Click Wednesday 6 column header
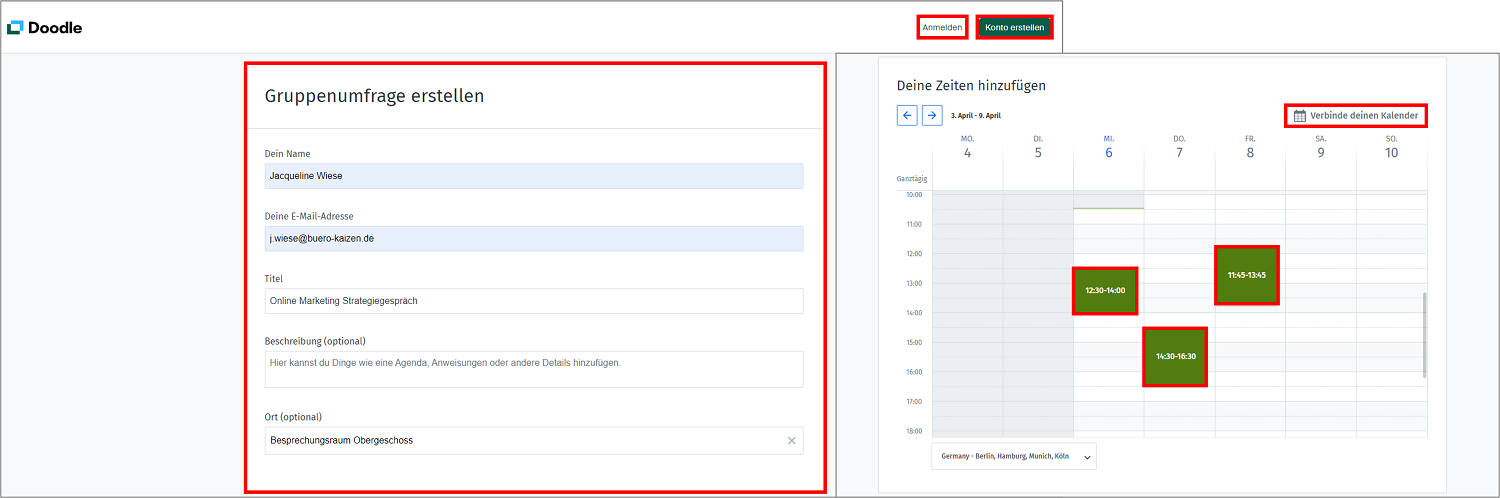The width and height of the screenshot is (1500, 498). 1108,147
